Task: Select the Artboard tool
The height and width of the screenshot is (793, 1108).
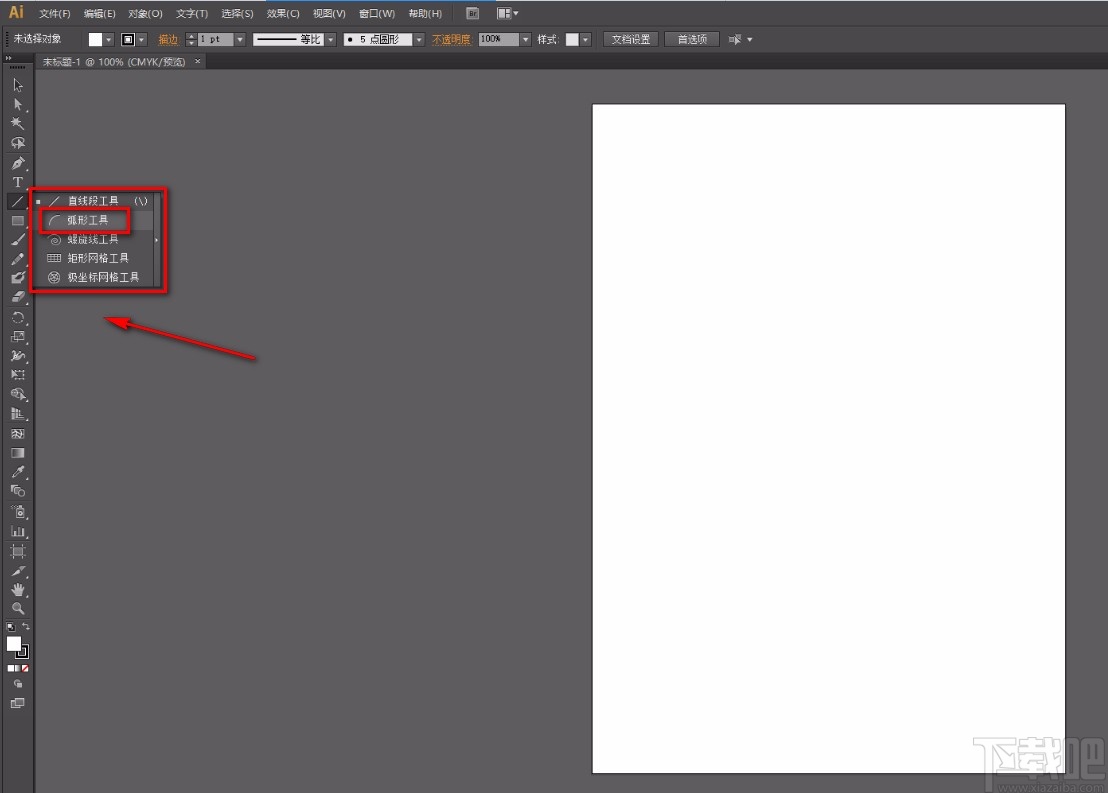Action: point(18,551)
